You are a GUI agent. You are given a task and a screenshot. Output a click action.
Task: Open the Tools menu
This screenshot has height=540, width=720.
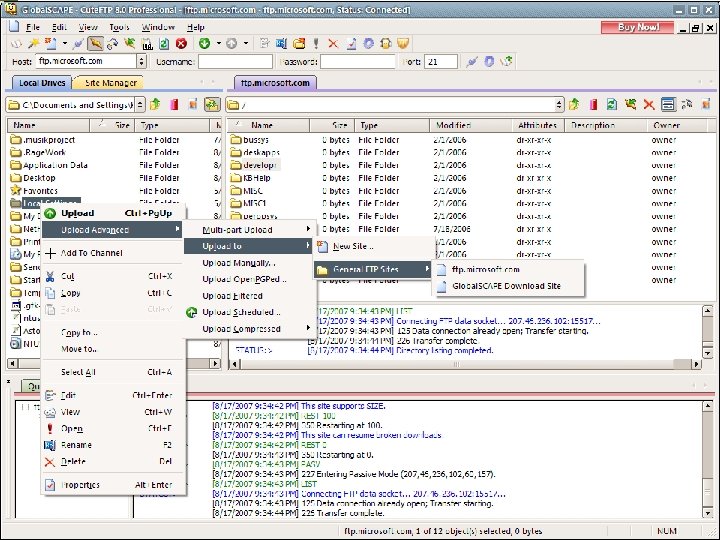pyautogui.click(x=119, y=27)
